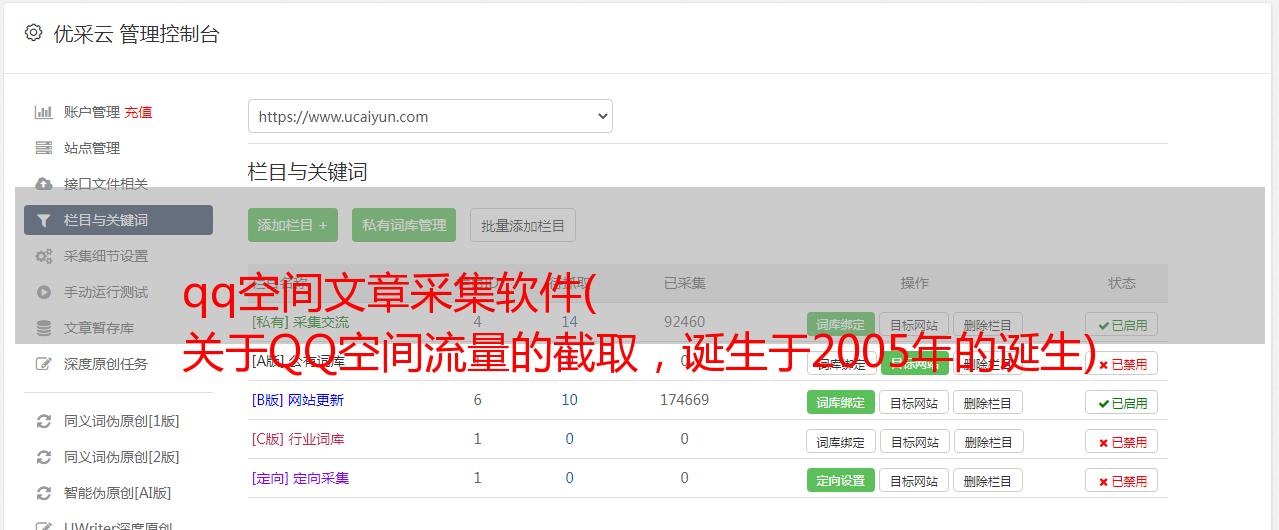Screen dimensions: 1279x530
Task: Click the refresh icon for 同义词伪原创[1版]
Action: [43, 421]
